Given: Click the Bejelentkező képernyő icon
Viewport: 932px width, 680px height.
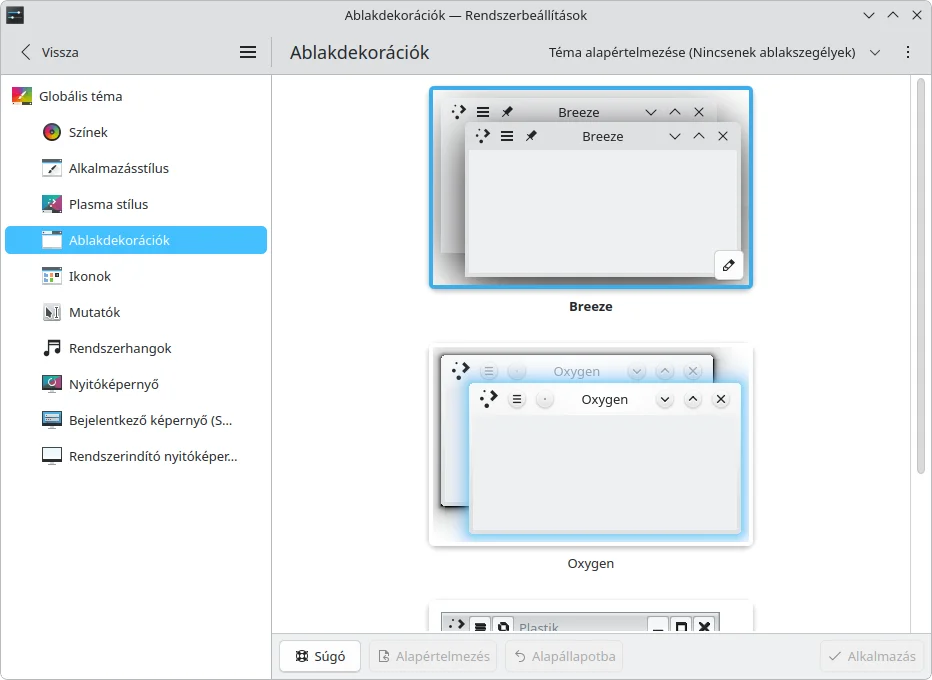Looking at the screenshot, I should [x=52, y=420].
